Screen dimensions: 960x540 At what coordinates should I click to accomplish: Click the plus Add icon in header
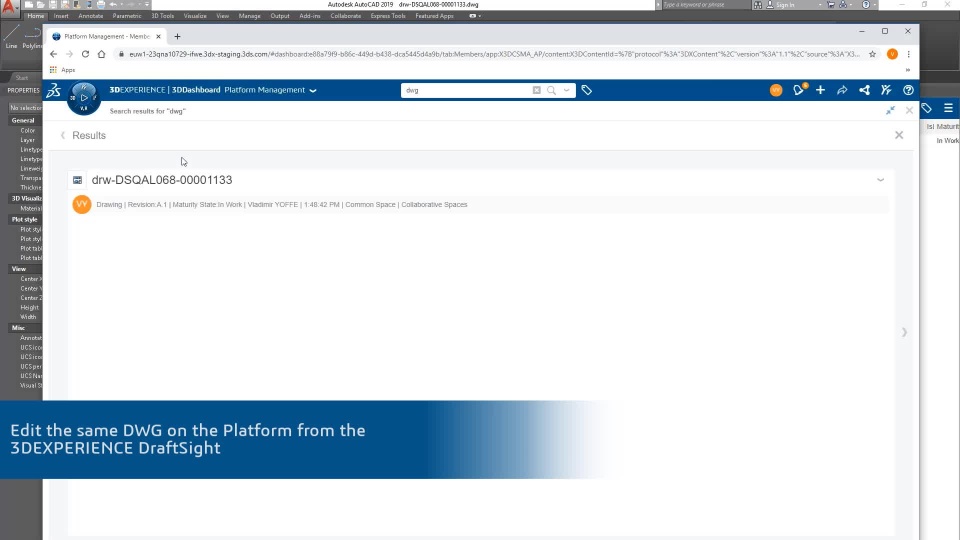pos(820,90)
